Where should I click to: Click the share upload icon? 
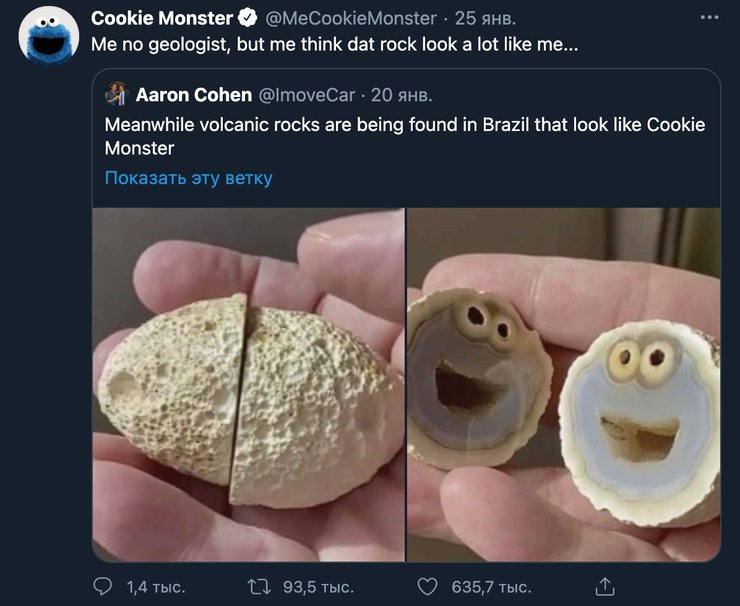(x=604, y=586)
